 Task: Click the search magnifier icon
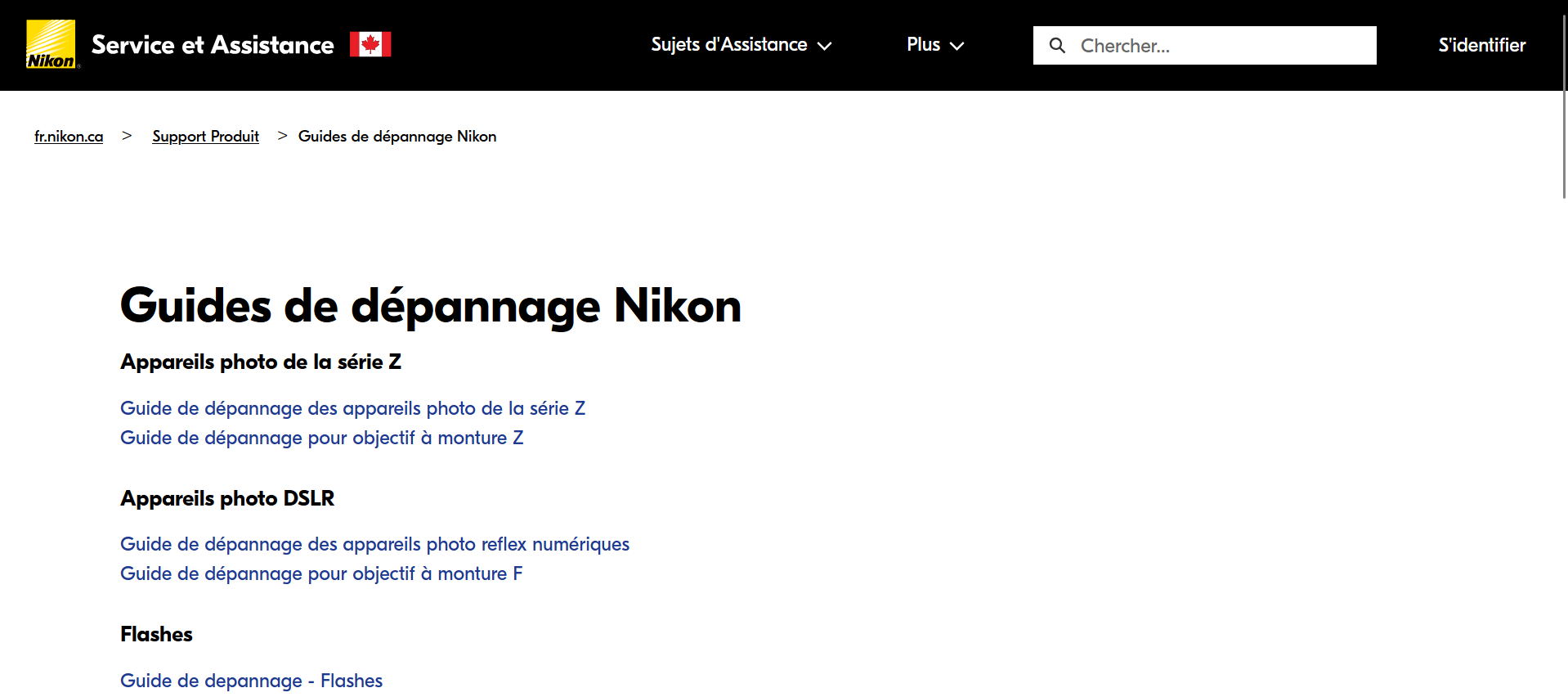pos(1057,46)
